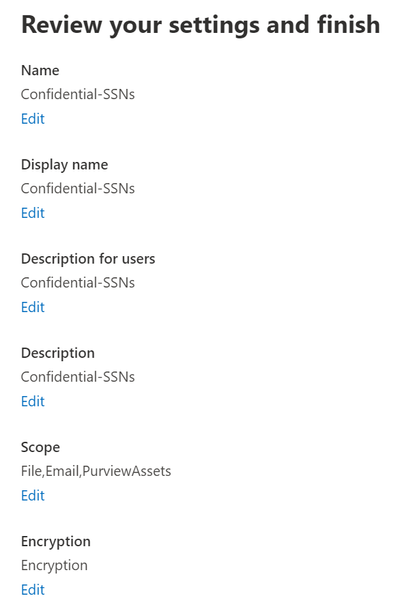This screenshot has width=400, height=601.
Task: Click the bold Encryption label
Action: point(56,542)
